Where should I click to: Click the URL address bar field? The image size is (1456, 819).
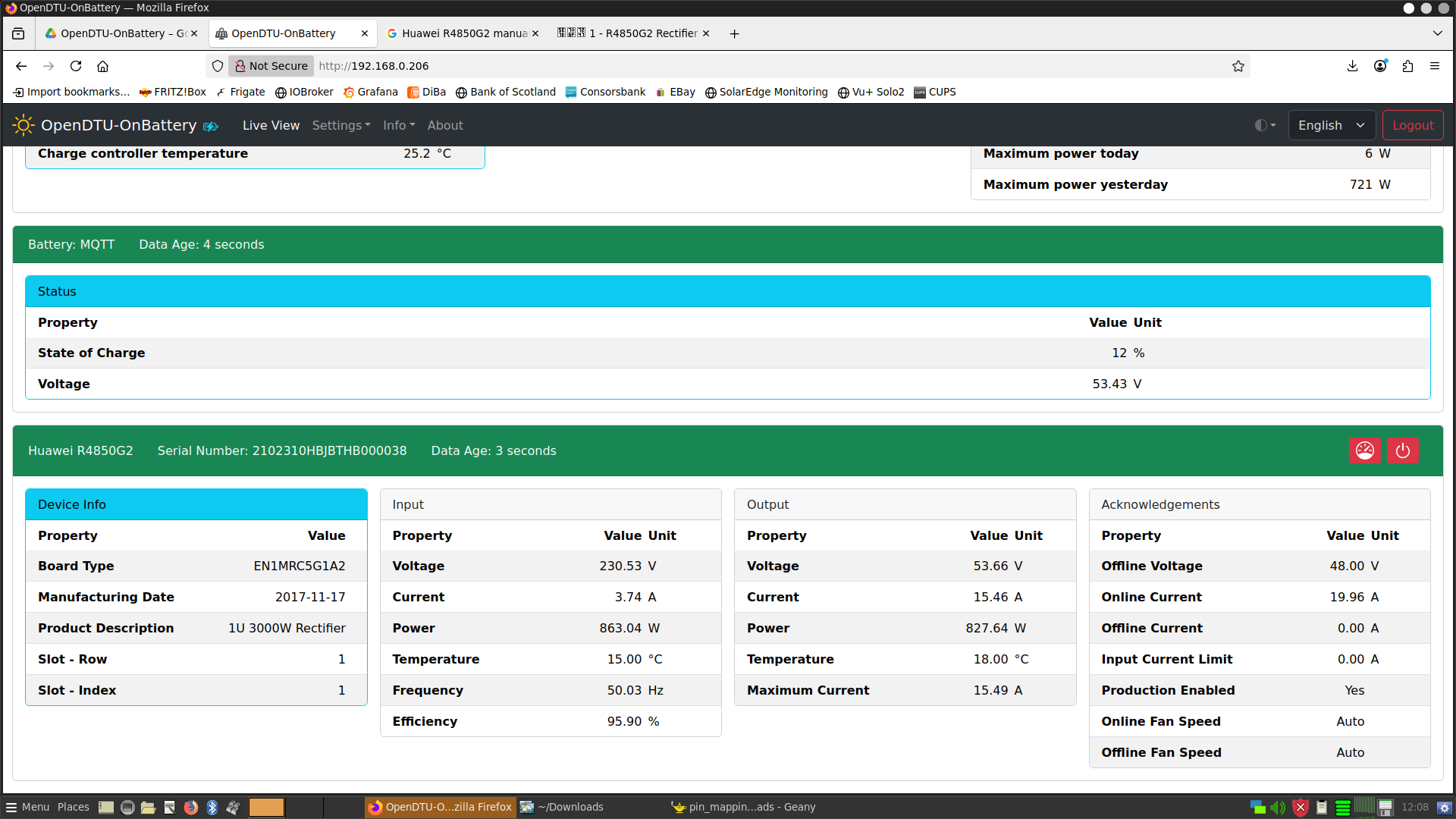tap(682, 66)
